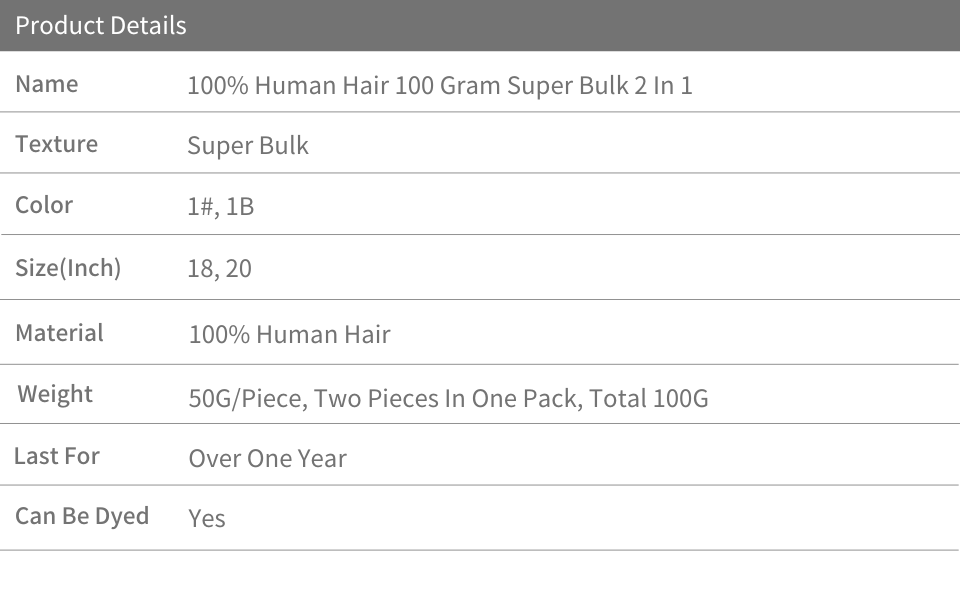The image size is (960, 600).
Task: Click the Weight row label
Action: point(55,394)
